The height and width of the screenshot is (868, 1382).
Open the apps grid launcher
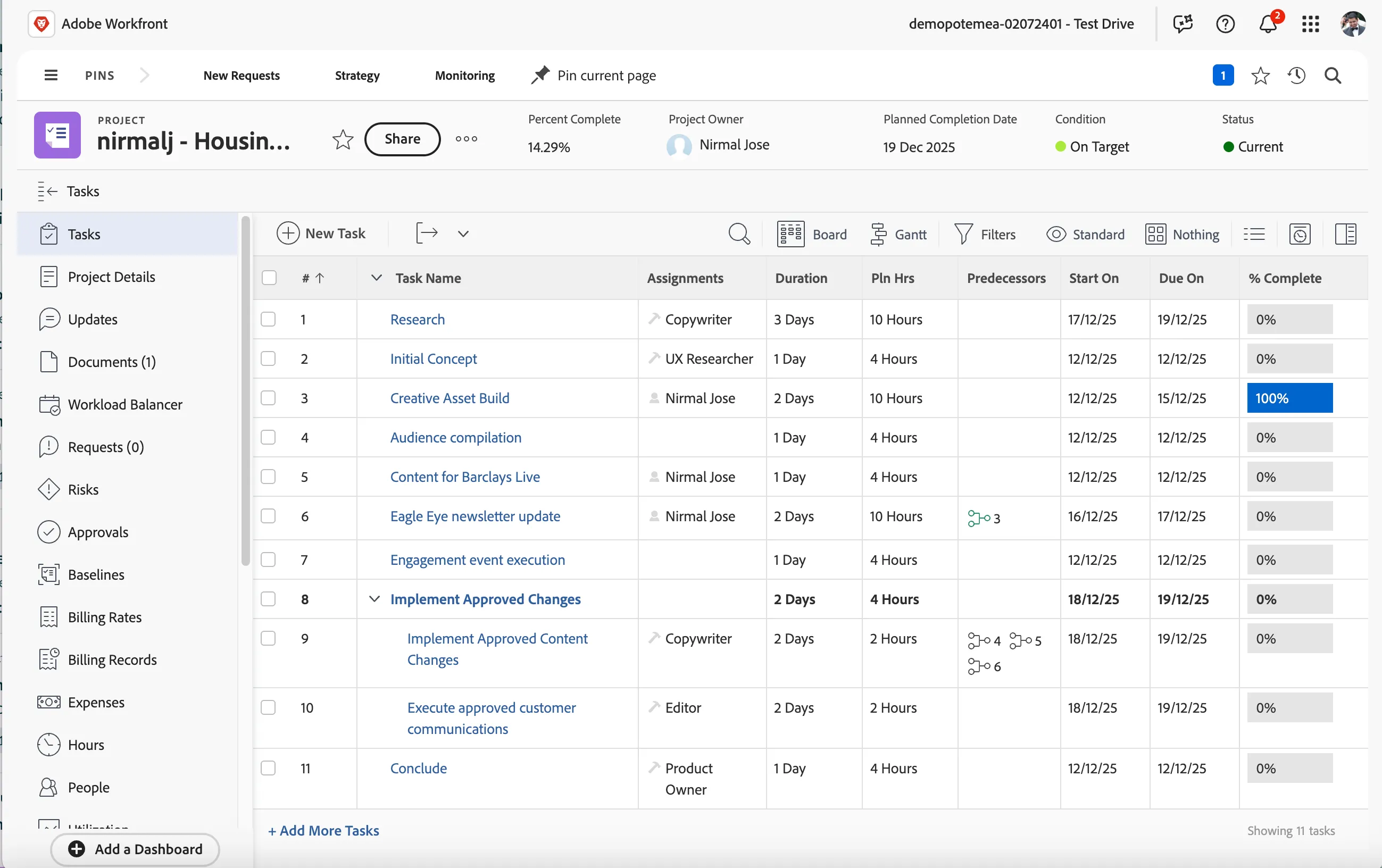1311,23
